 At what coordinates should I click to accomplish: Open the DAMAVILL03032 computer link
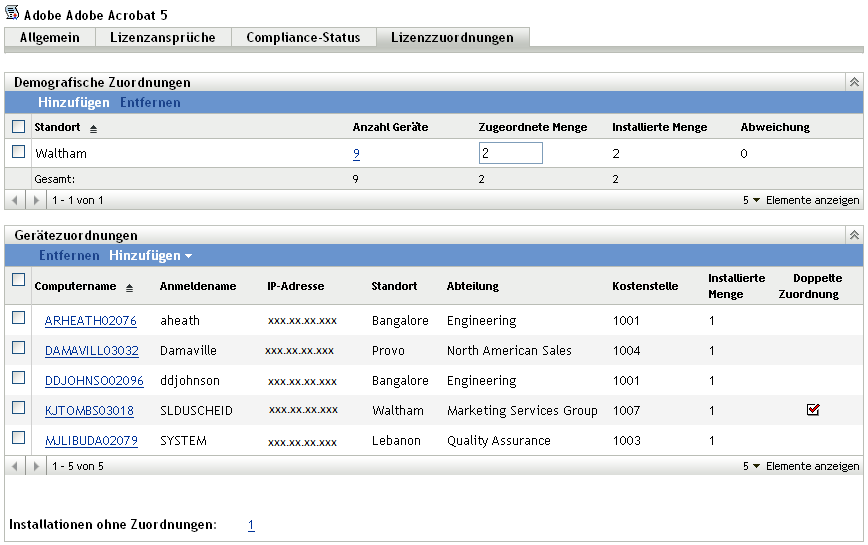click(91, 351)
